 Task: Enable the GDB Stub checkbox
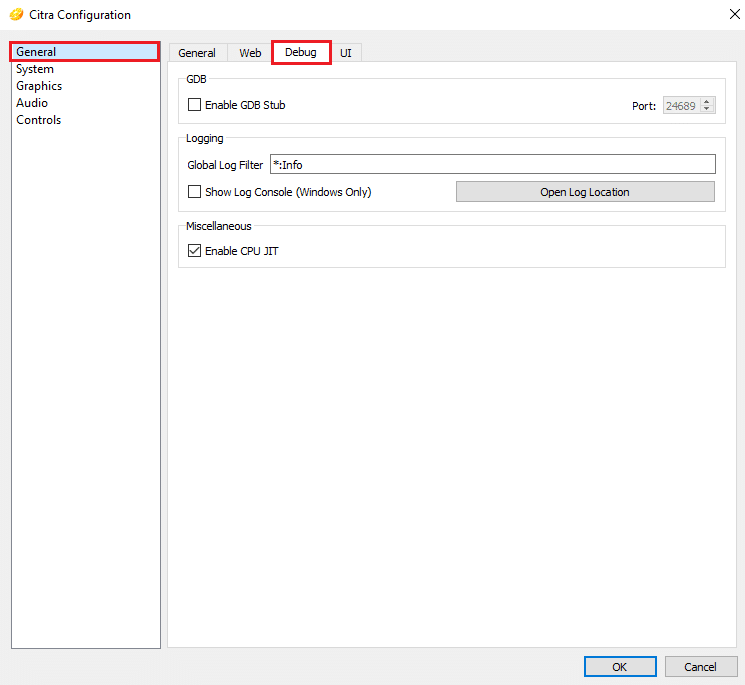click(x=195, y=105)
